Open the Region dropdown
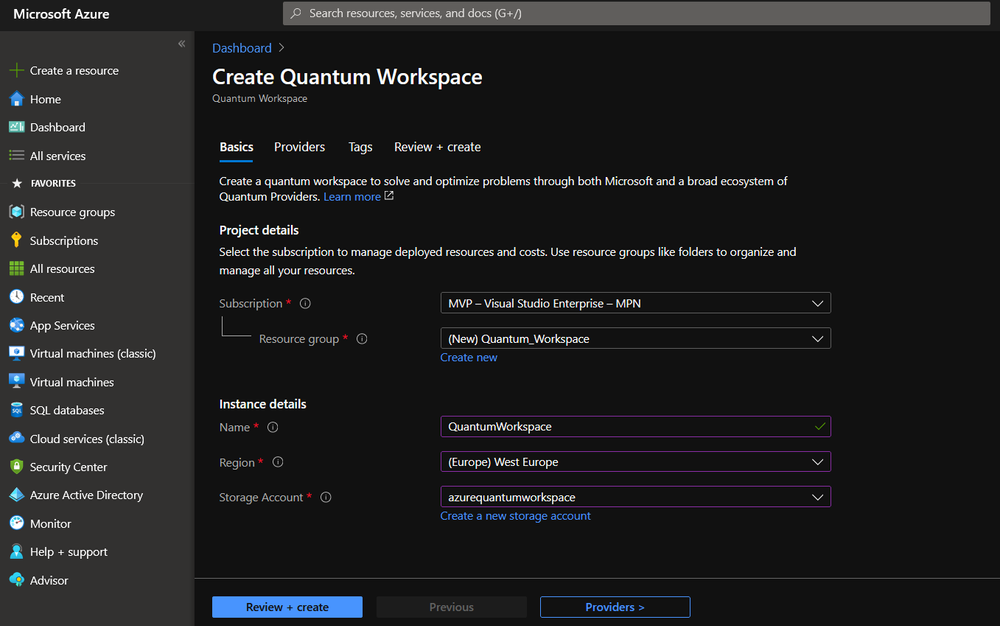Viewport: 1000px width, 626px height. [635, 462]
